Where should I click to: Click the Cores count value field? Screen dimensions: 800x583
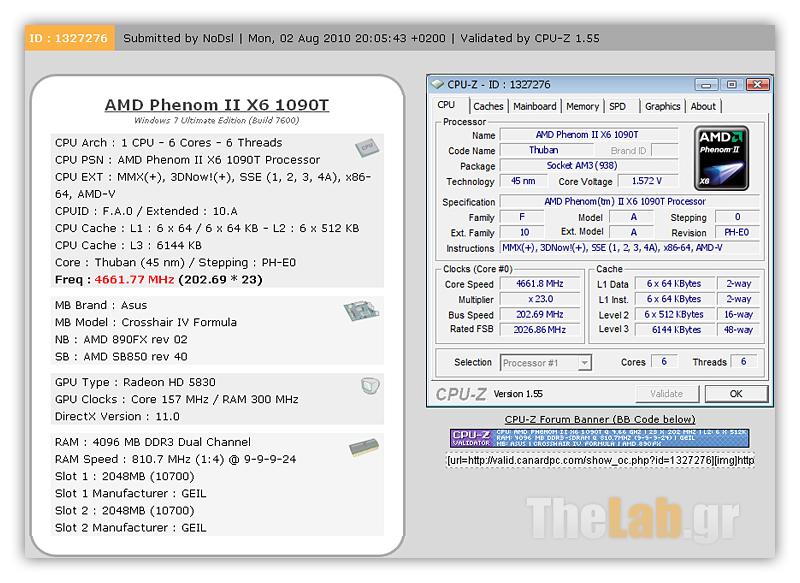coord(664,362)
